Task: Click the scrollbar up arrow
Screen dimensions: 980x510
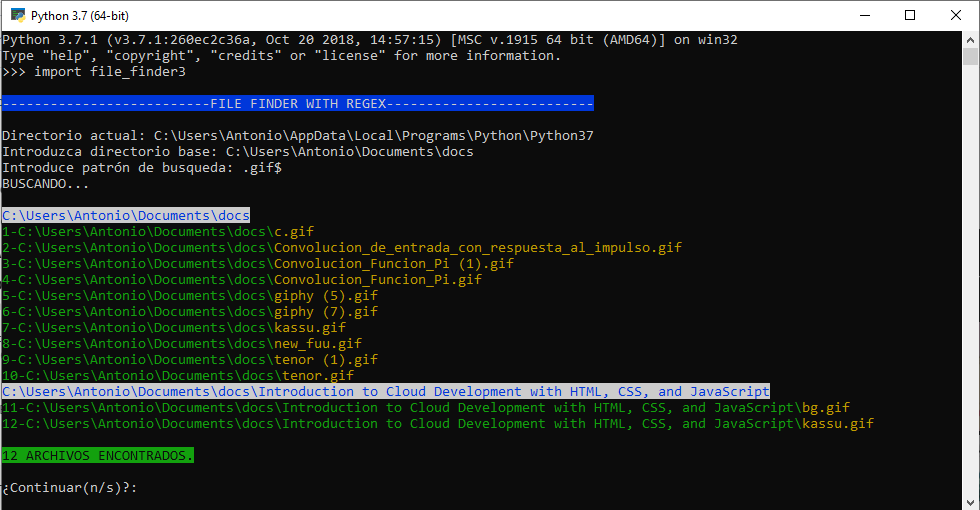Action: [x=970, y=39]
